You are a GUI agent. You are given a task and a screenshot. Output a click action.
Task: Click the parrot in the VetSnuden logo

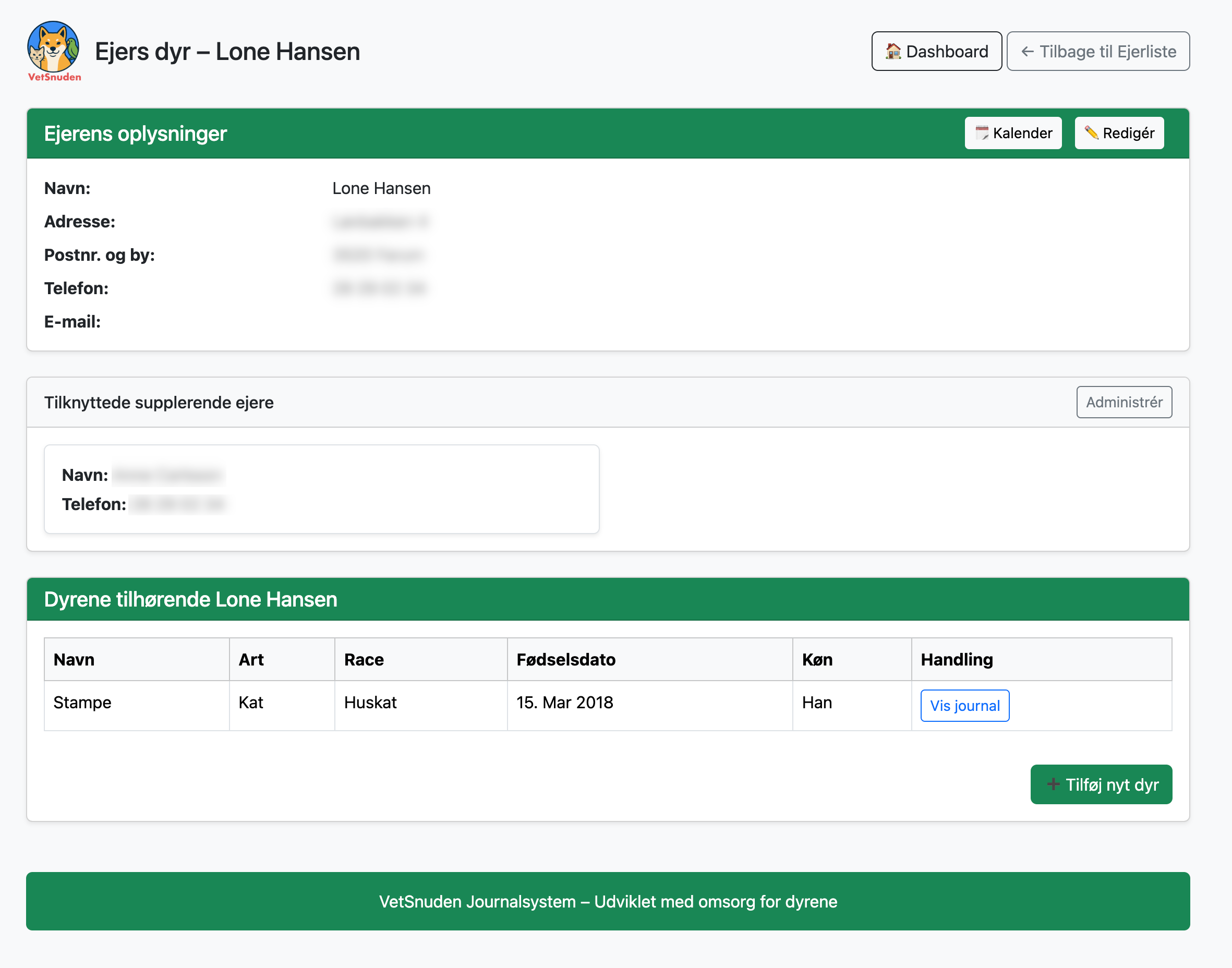(x=73, y=50)
